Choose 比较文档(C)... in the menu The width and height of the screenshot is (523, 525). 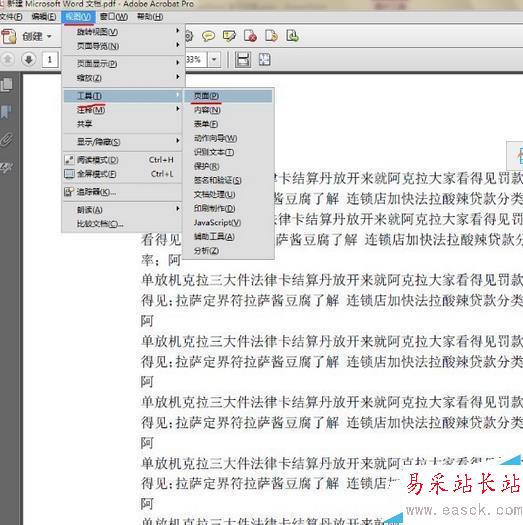coord(123,224)
